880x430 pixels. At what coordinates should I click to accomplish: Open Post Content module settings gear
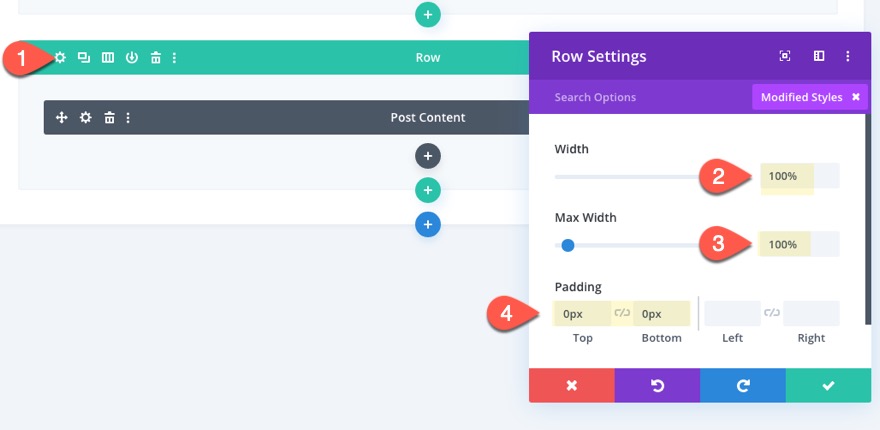tap(85, 118)
